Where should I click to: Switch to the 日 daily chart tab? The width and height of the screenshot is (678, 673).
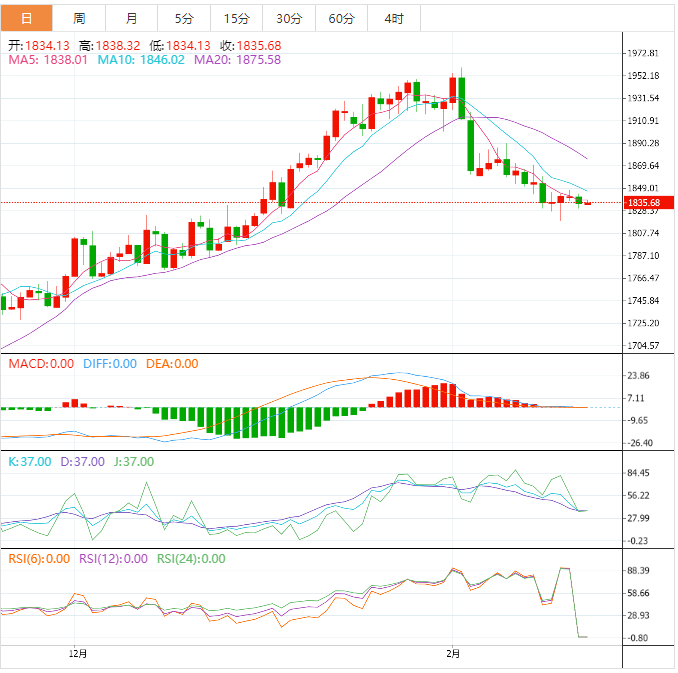(x=26, y=18)
